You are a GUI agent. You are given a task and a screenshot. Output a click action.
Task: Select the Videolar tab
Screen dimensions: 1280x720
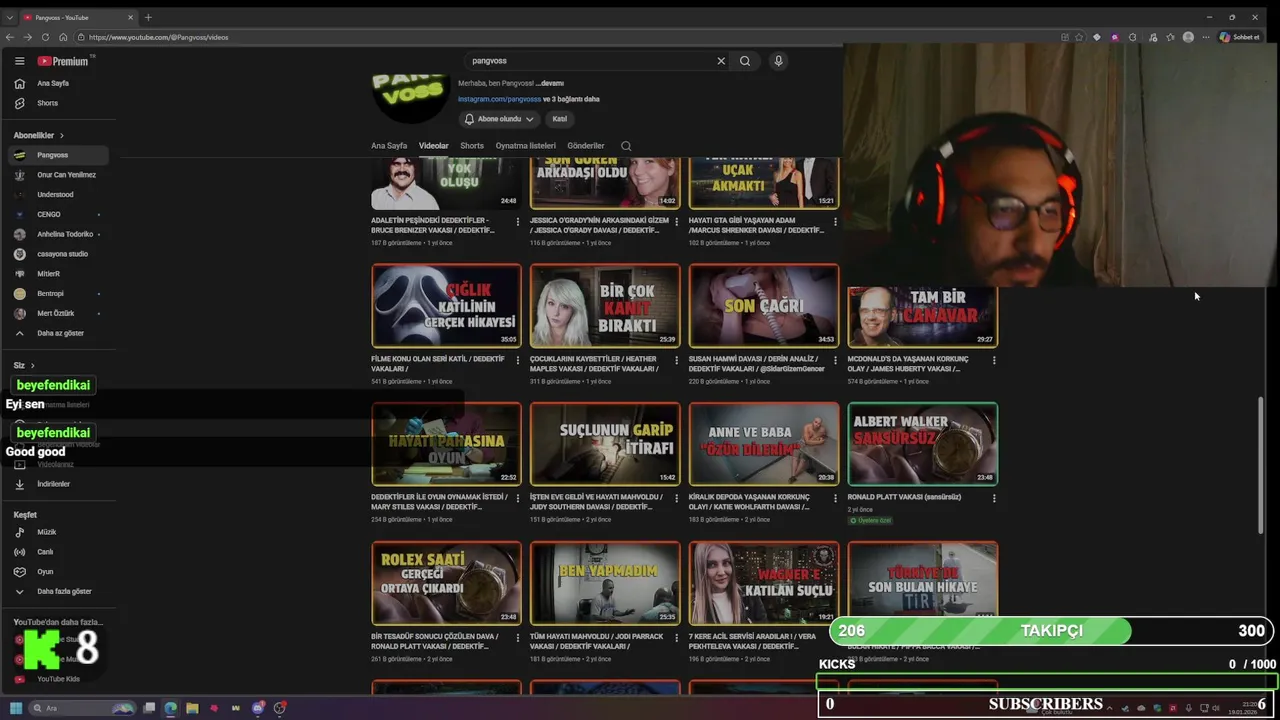(434, 146)
